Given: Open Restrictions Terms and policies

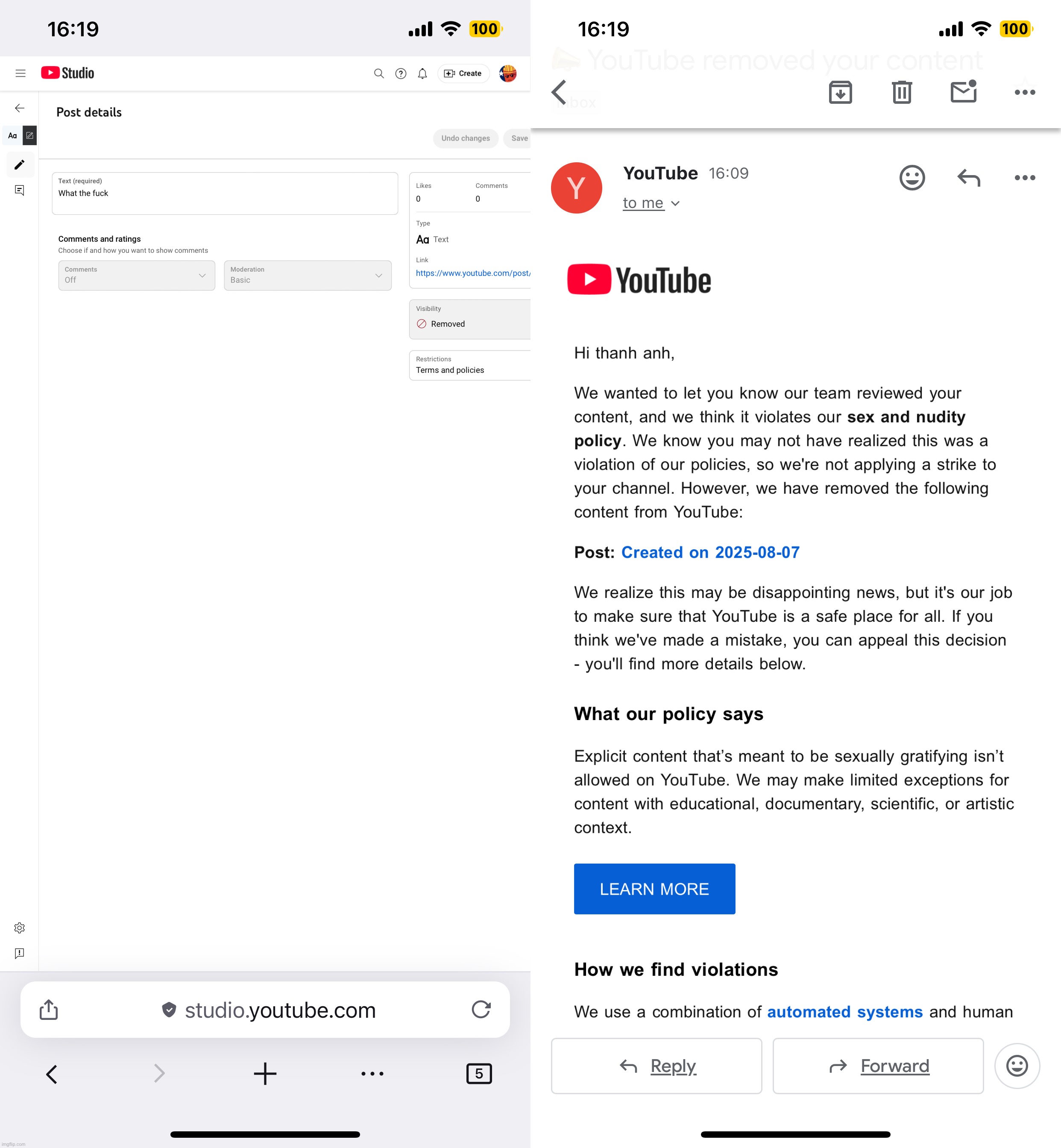Looking at the screenshot, I should click(470, 365).
